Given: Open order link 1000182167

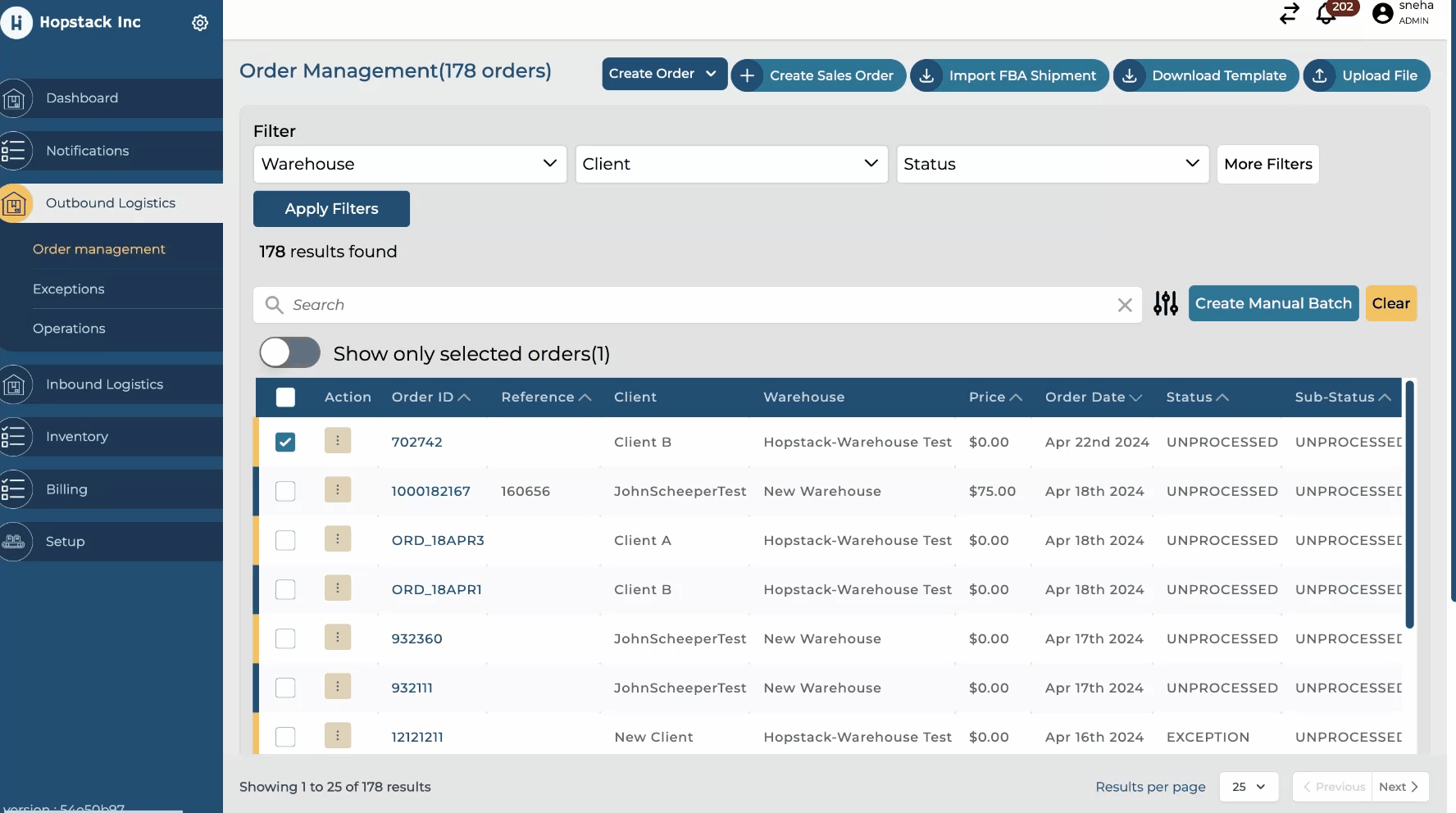Looking at the screenshot, I should (x=430, y=491).
